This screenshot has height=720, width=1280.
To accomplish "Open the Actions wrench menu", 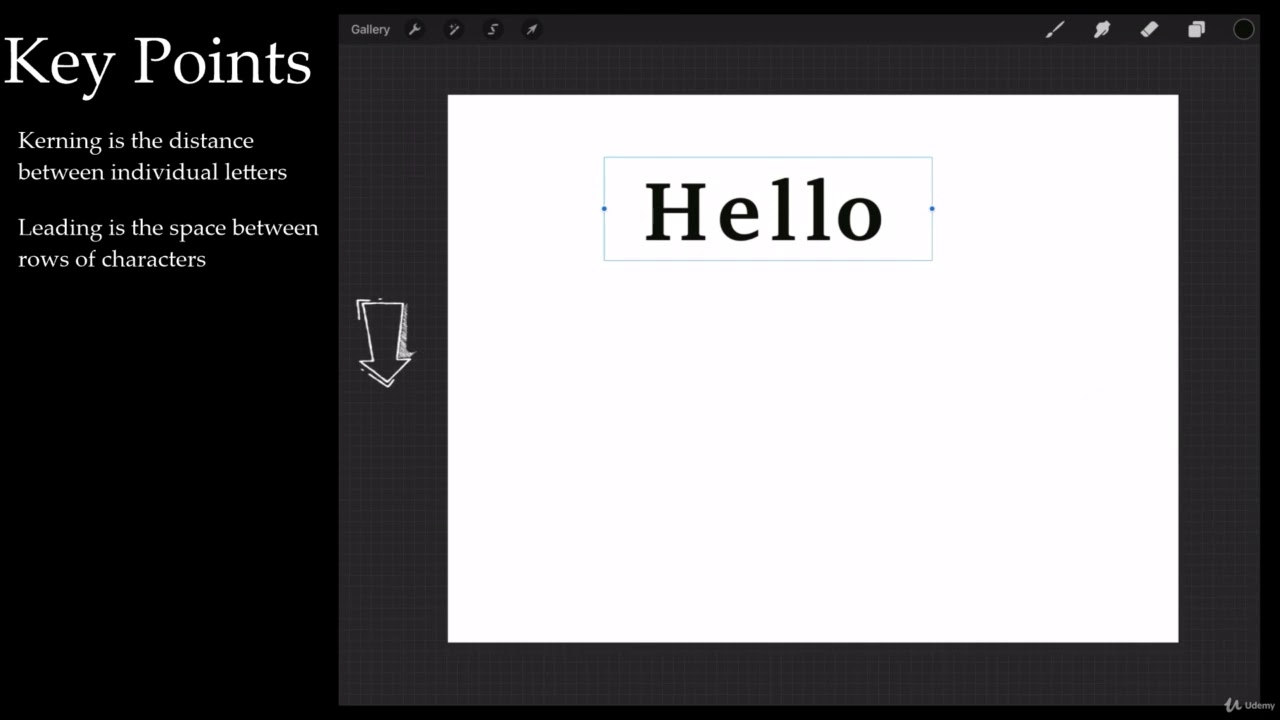I will (x=414, y=30).
